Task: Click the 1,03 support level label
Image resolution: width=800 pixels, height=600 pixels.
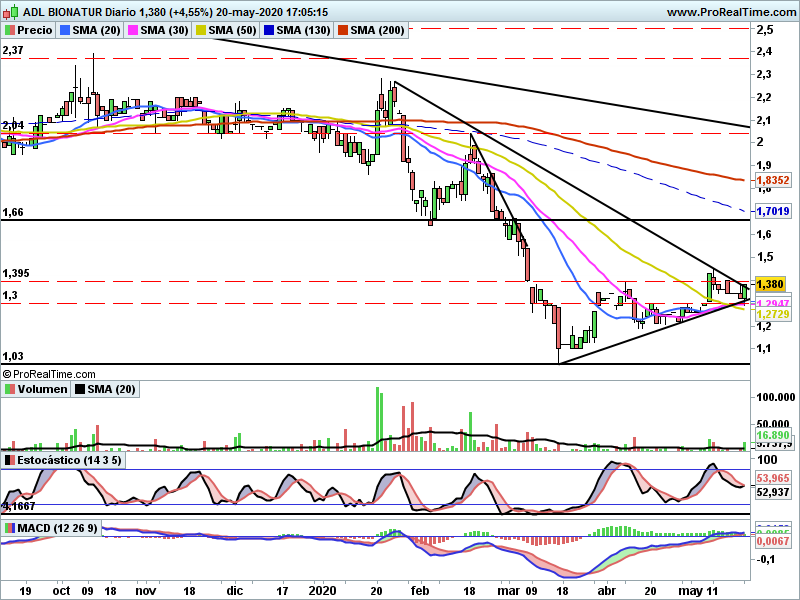Action: [13, 356]
